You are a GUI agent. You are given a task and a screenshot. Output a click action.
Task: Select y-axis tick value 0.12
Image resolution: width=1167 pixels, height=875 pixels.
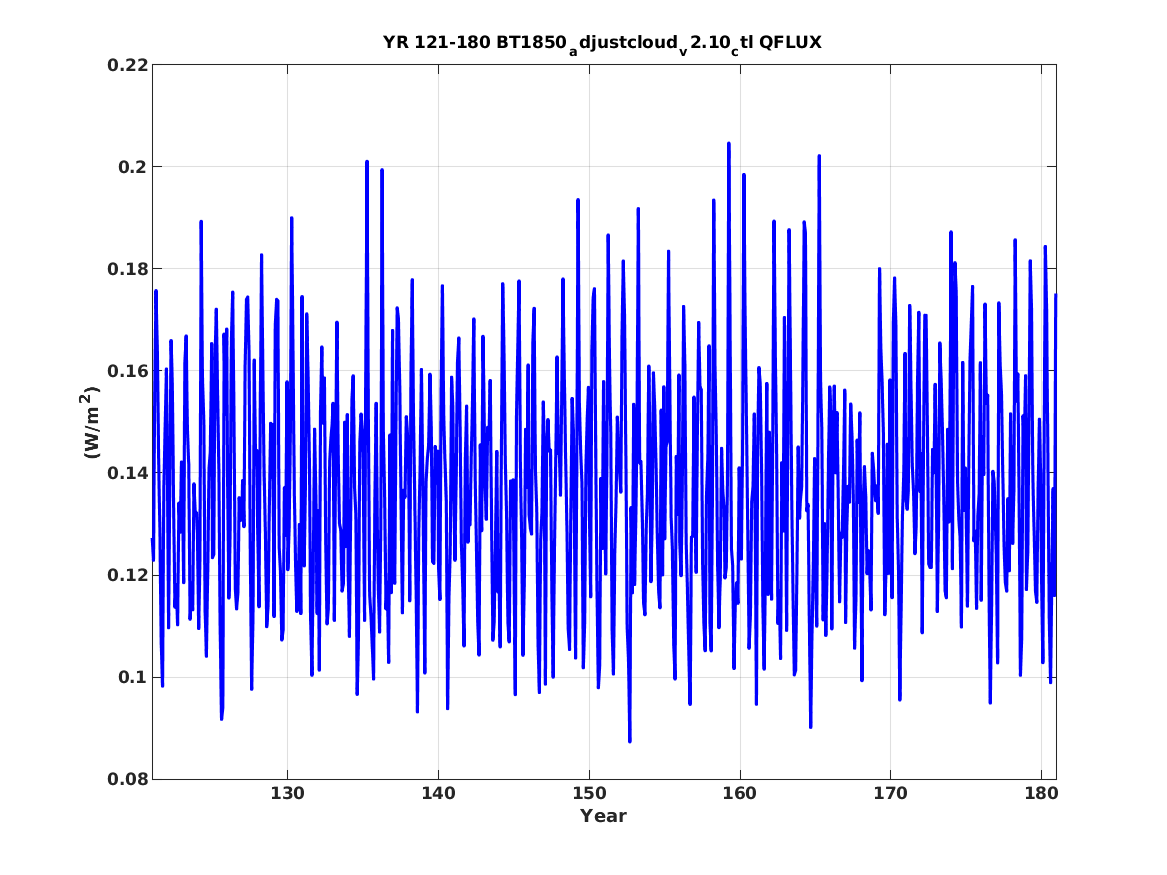point(127,575)
